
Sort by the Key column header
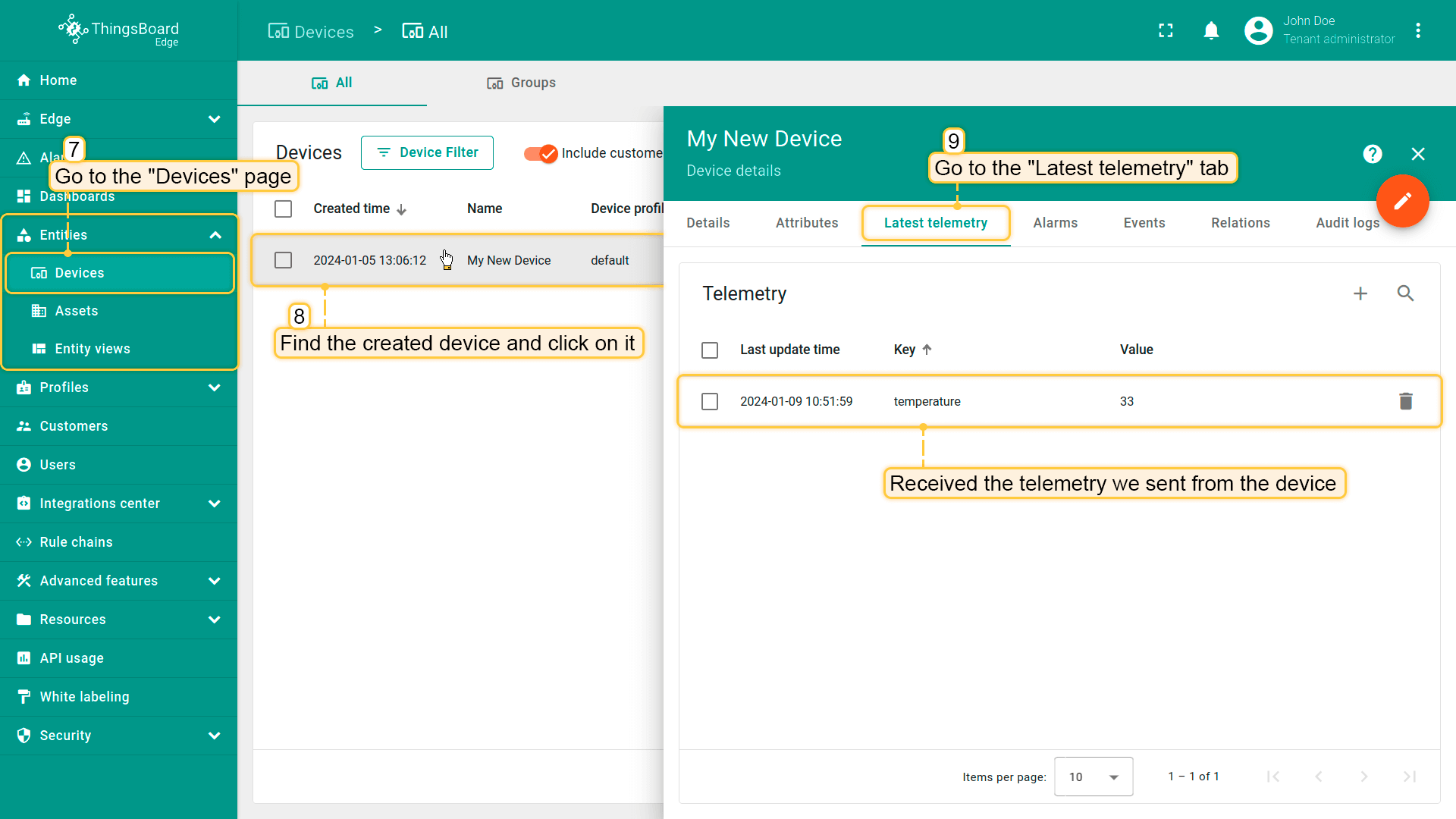905,350
